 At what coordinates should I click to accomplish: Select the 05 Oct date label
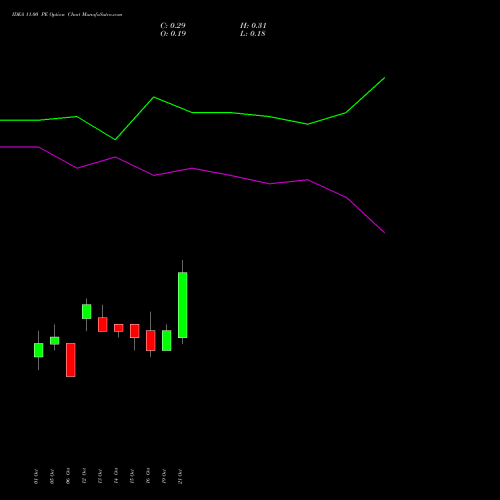tap(52, 476)
